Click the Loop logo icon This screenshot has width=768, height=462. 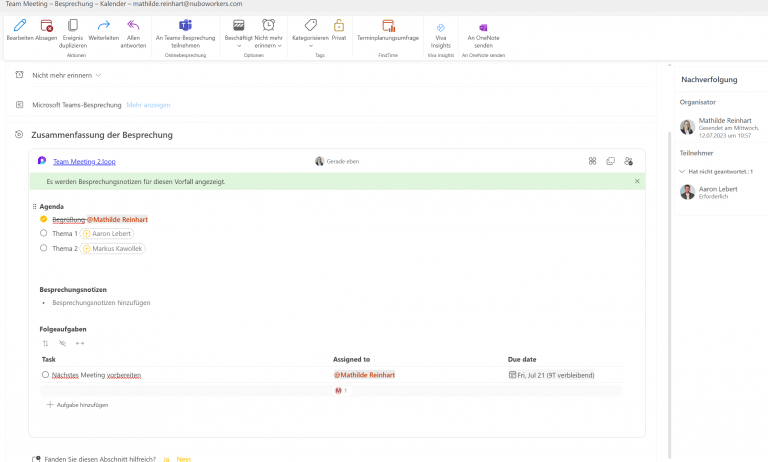pyautogui.click(x=42, y=161)
